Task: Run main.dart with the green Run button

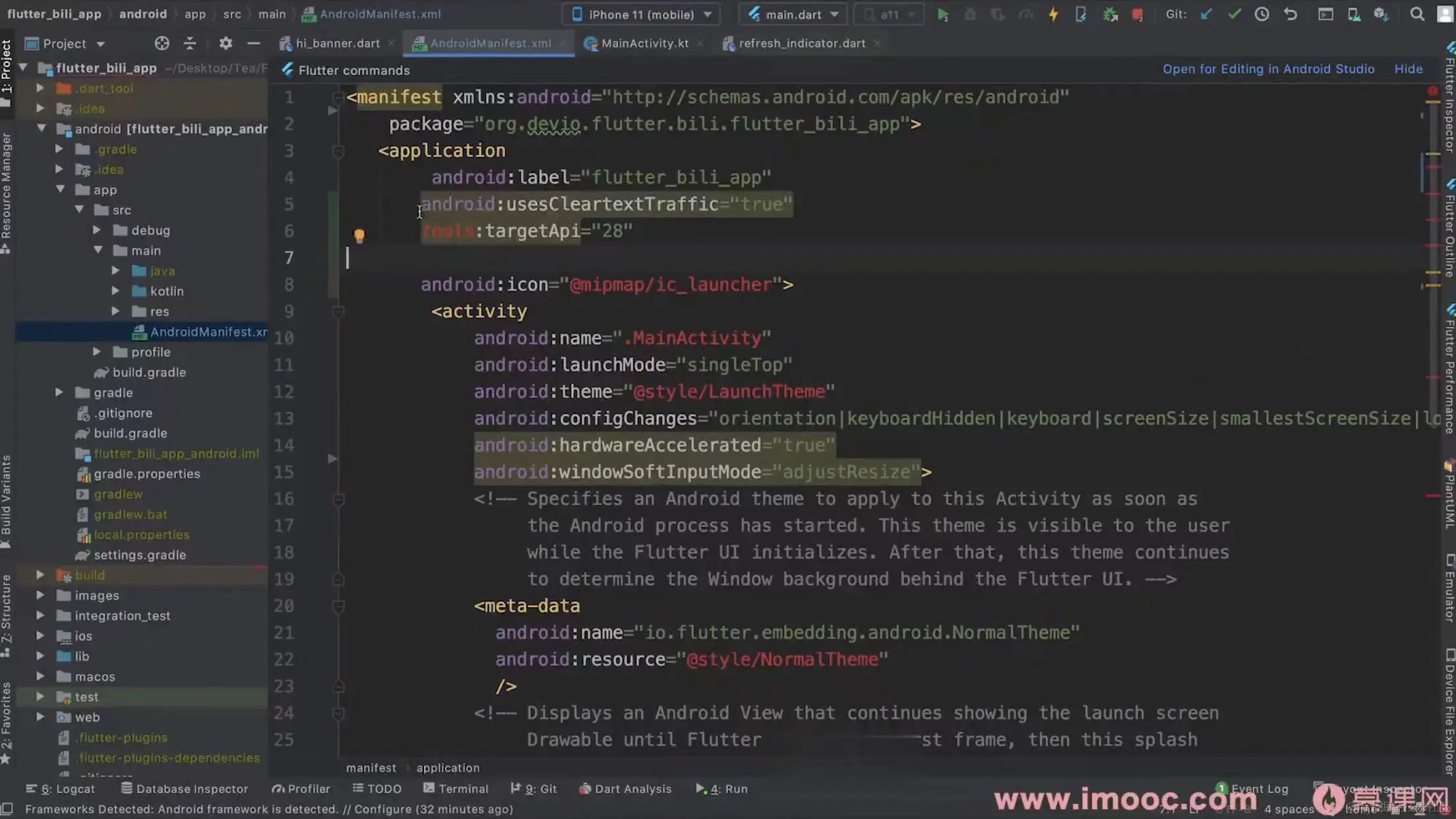Action: (943, 15)
